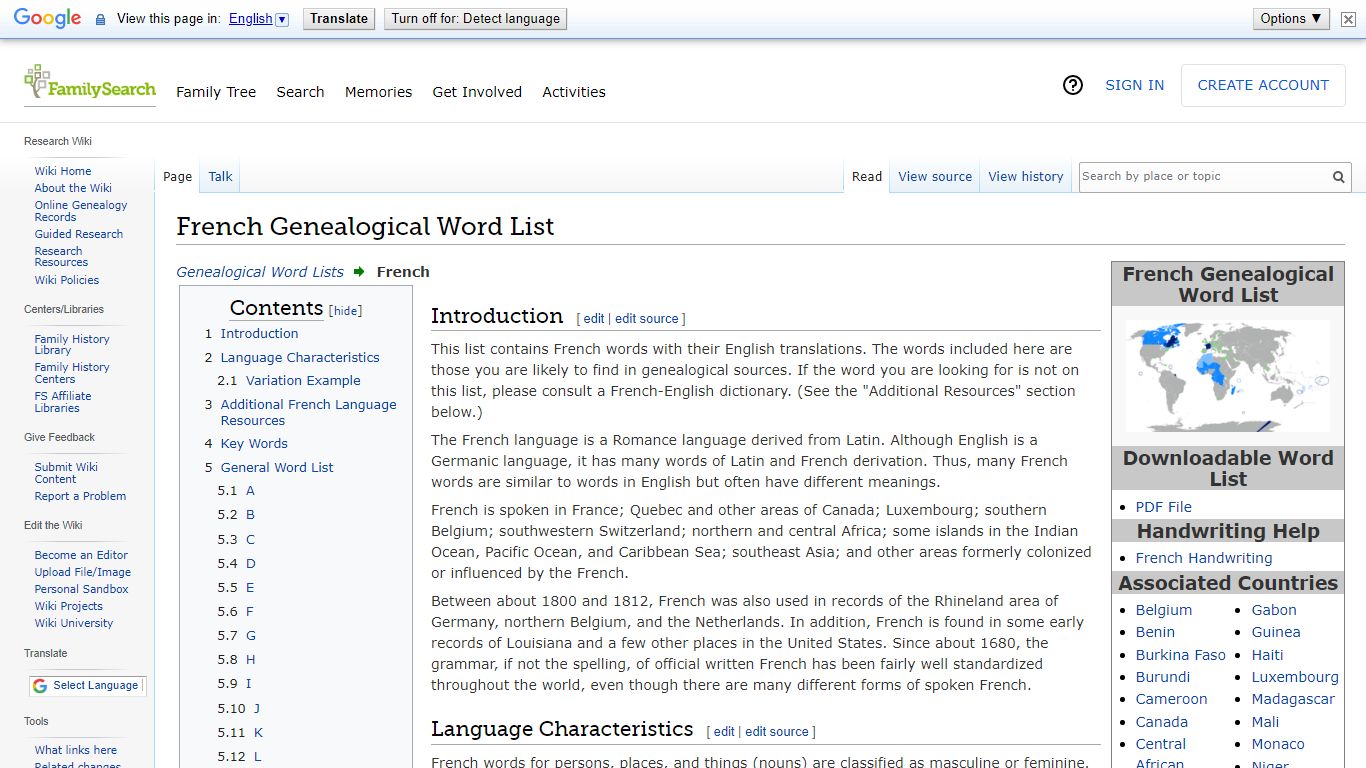Open the Search menu
1366x768 pixels.
tap(300, 92)
